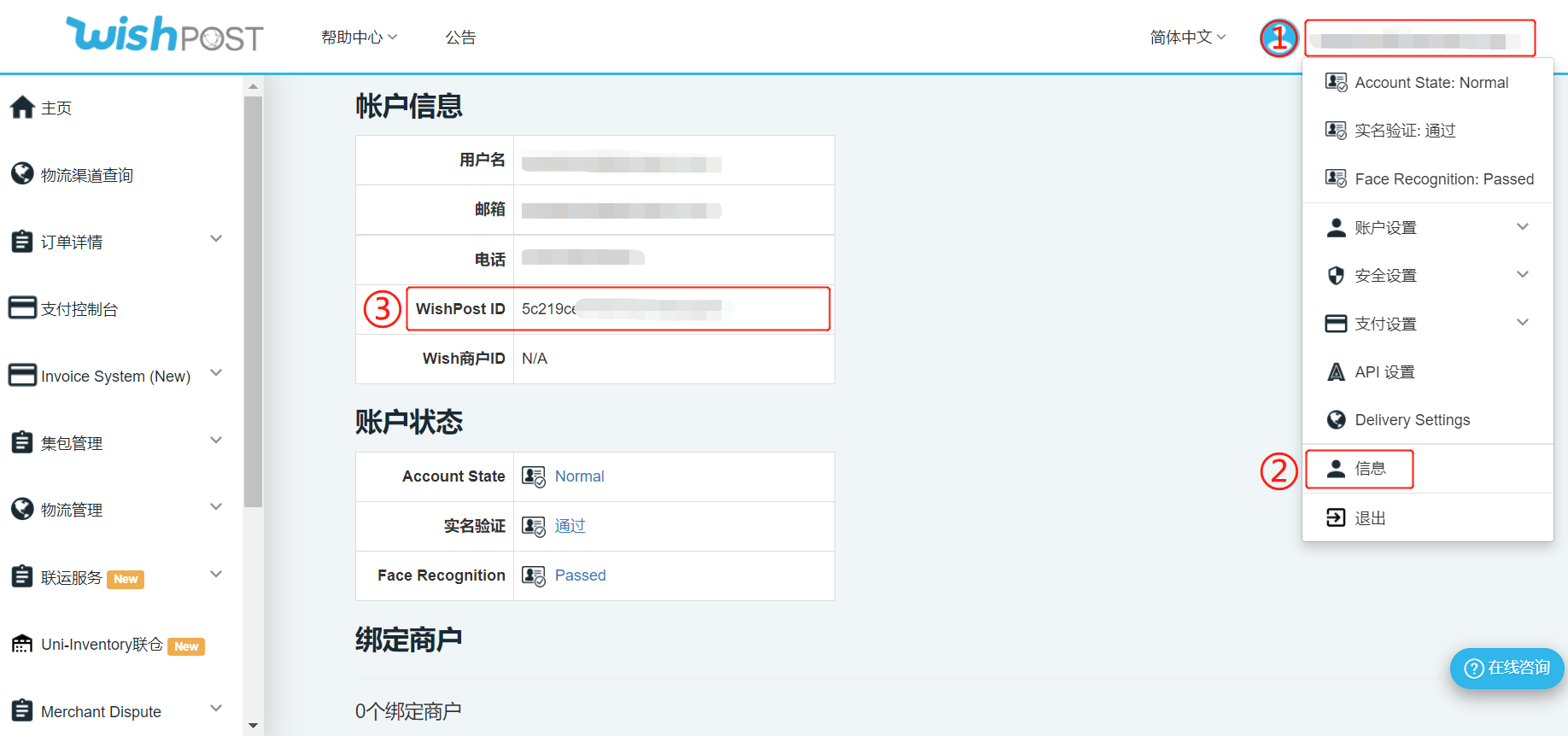1568x736 pixels.
Task: Click the shield icon for 安全设置
Action: click(1336, 275)
